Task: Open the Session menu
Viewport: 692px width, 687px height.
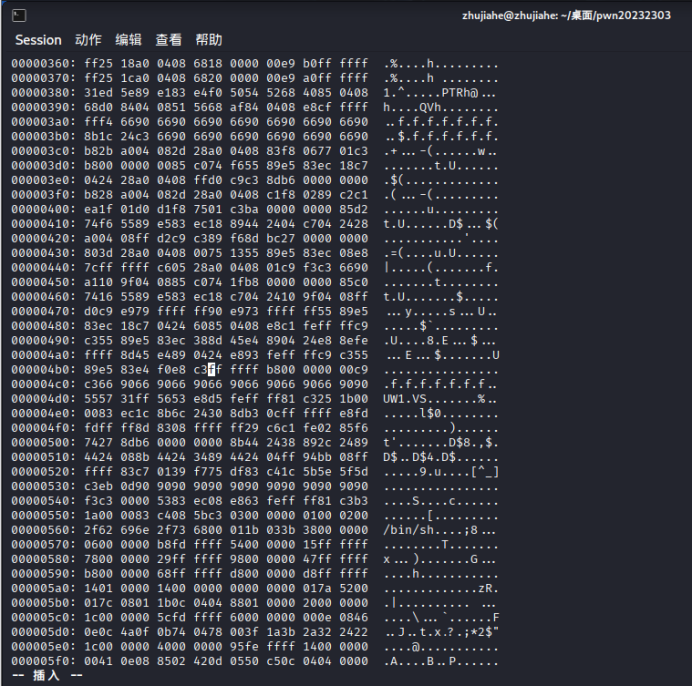Action: tap(38, 40)
